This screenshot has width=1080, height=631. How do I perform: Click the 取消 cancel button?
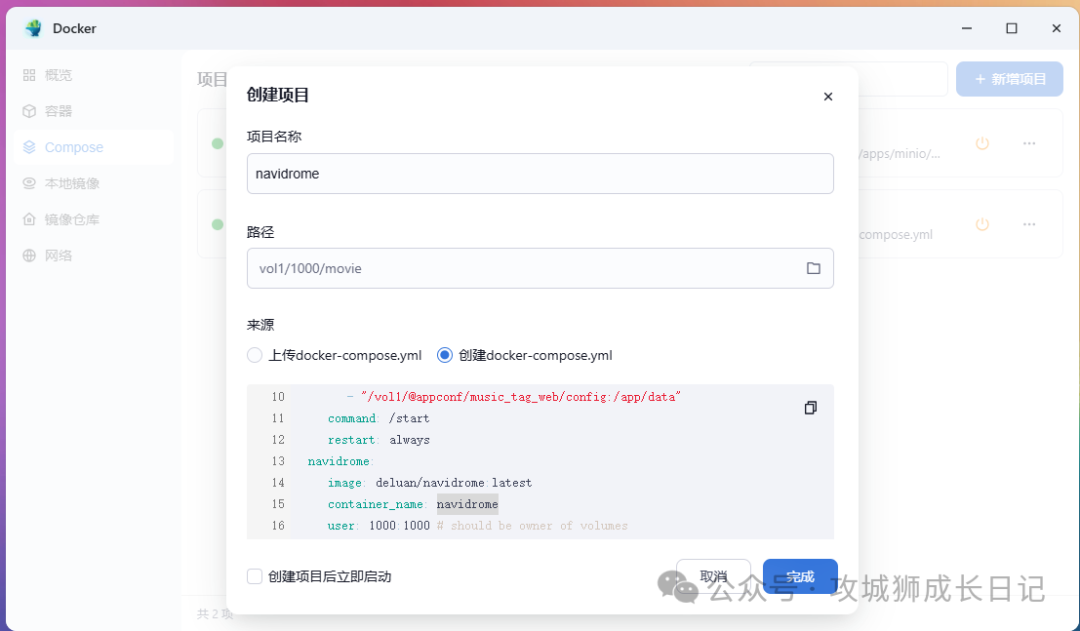pyautogui.click(x=714, y=576)
